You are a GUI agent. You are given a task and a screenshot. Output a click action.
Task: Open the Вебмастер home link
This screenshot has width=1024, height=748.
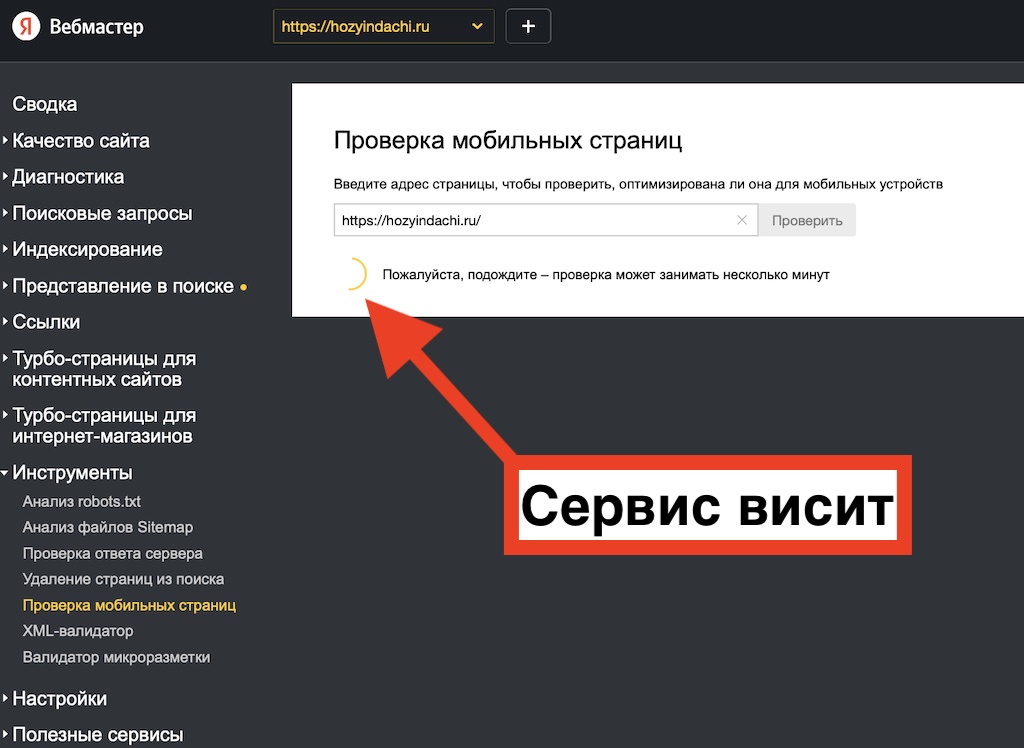click(97, 27)
